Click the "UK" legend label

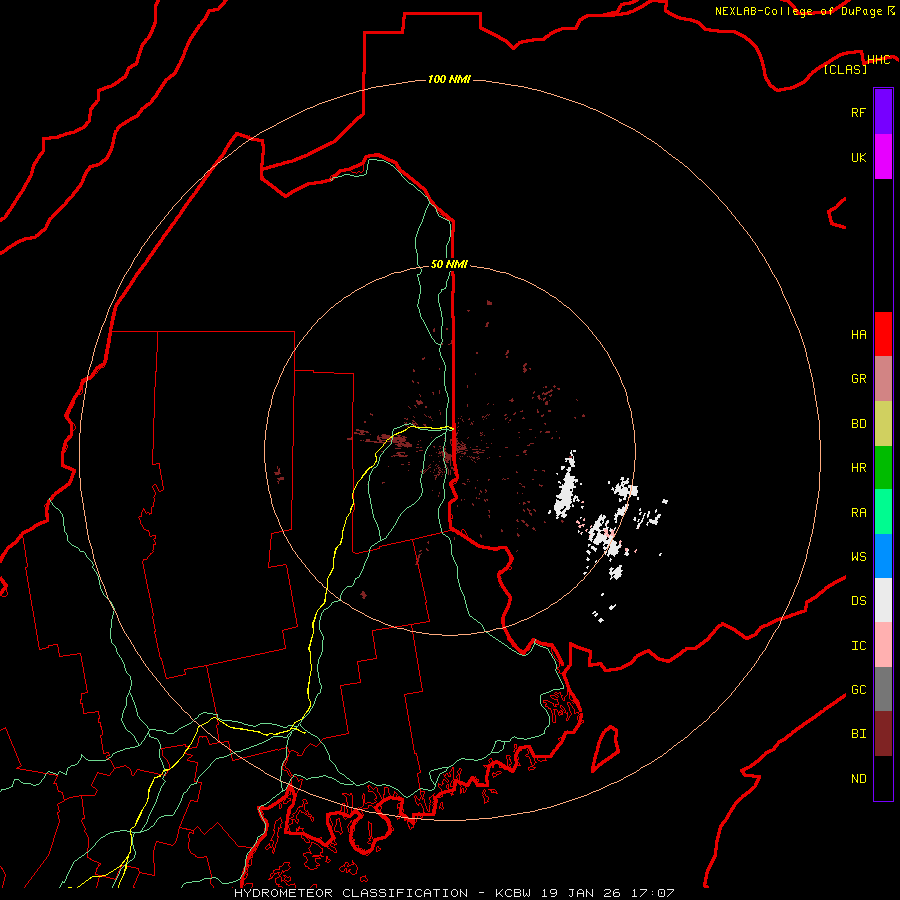tap(858, 157)
